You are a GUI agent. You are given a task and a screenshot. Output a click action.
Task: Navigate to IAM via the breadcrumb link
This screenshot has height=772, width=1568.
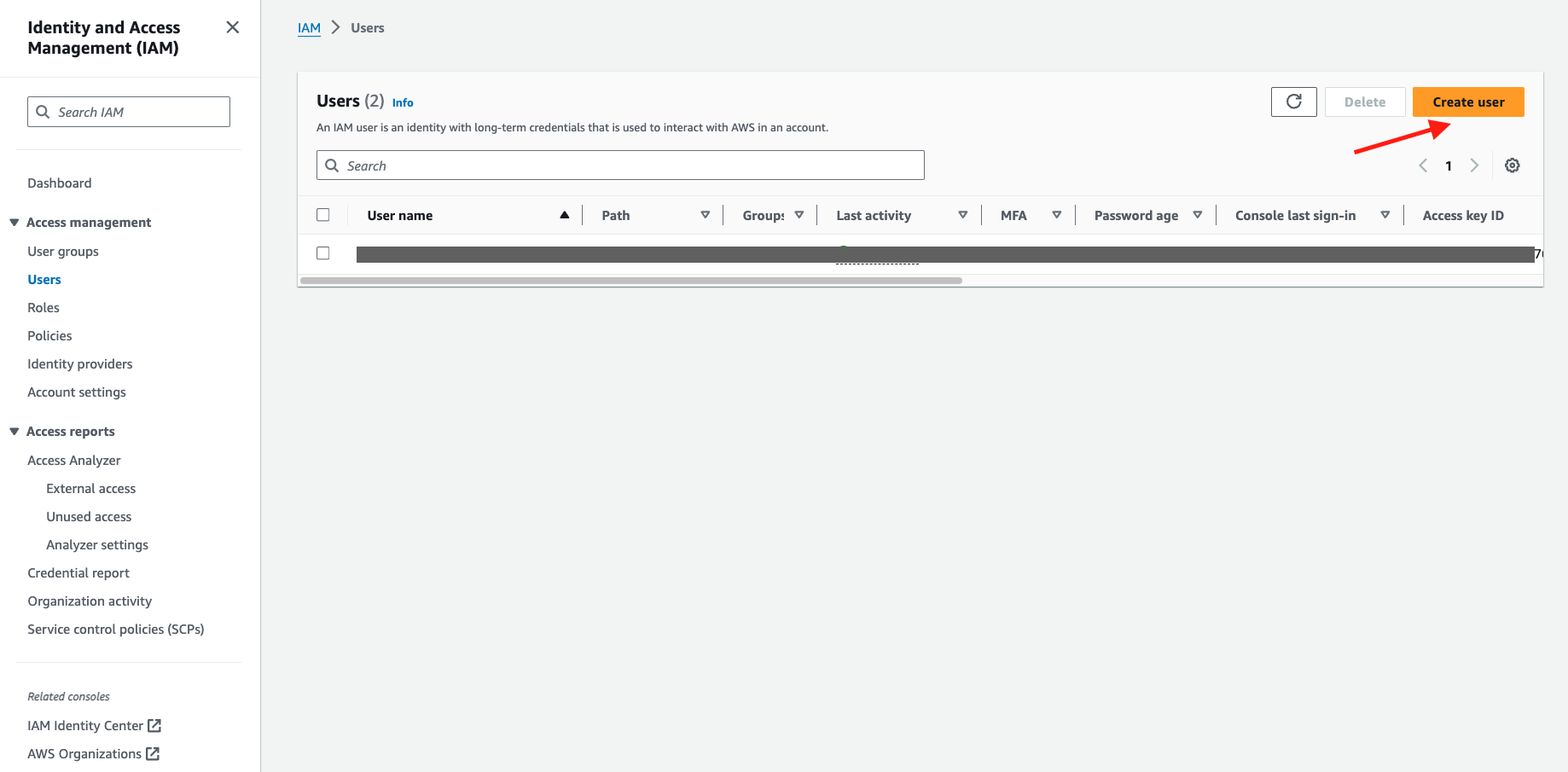[309, 27]
